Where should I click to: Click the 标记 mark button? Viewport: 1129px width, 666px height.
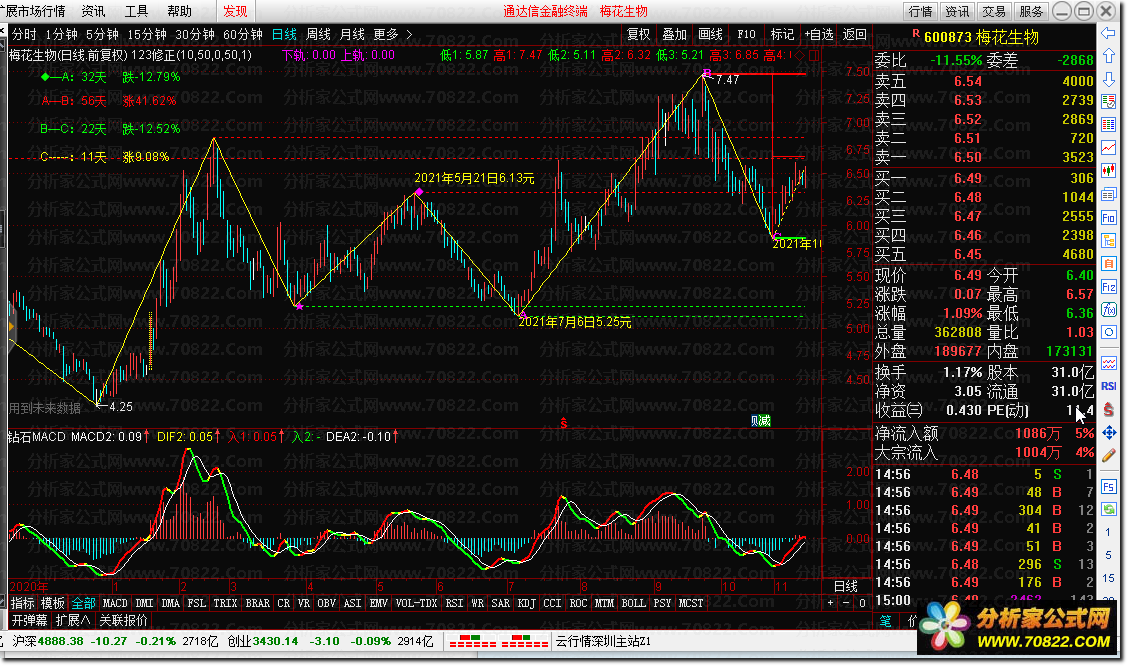tap(782, 35)
